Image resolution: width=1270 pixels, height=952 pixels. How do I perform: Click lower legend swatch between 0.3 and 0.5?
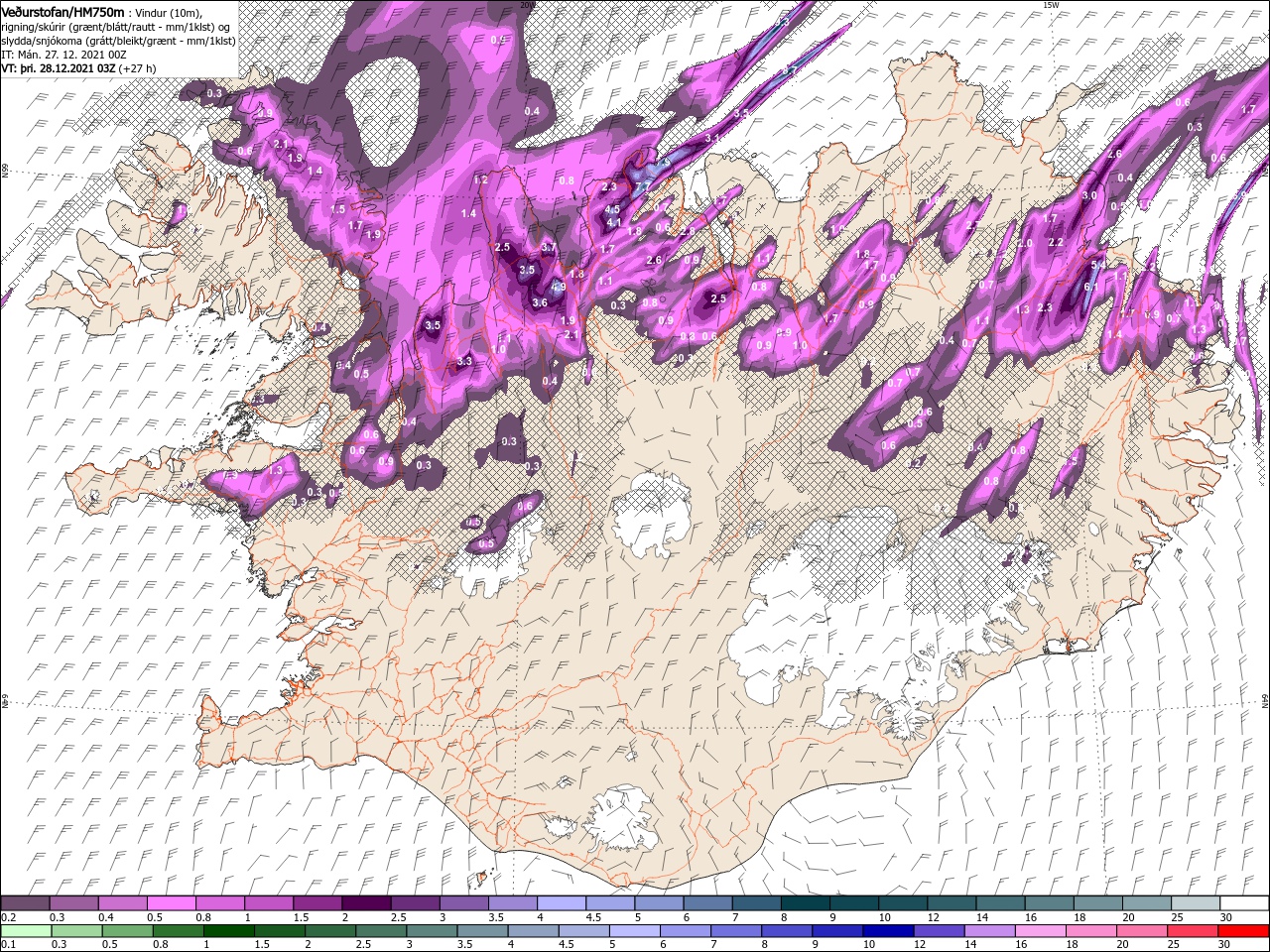pyautogui.click(x=75, y=931)
